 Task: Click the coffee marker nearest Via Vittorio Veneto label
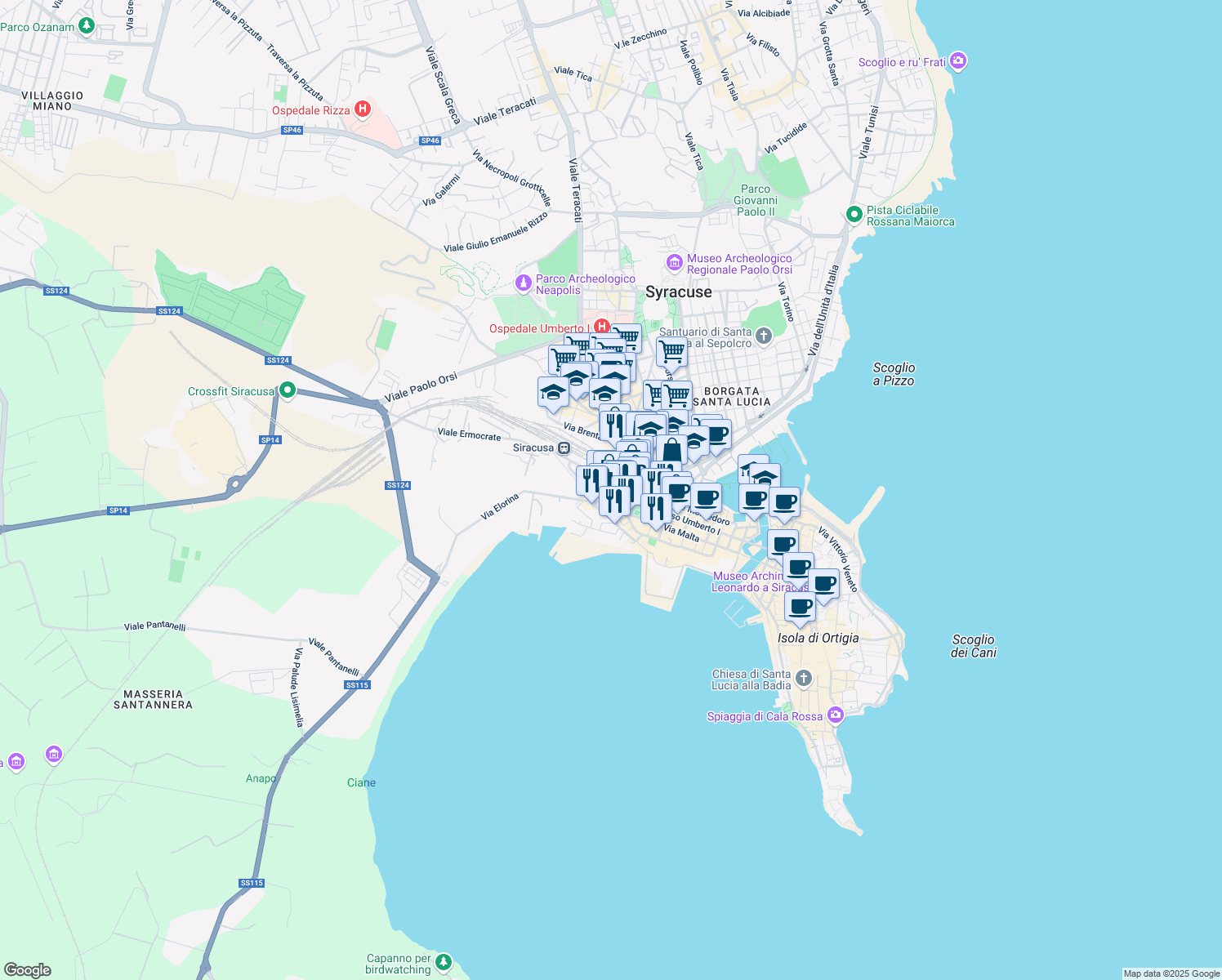[824, 585]
